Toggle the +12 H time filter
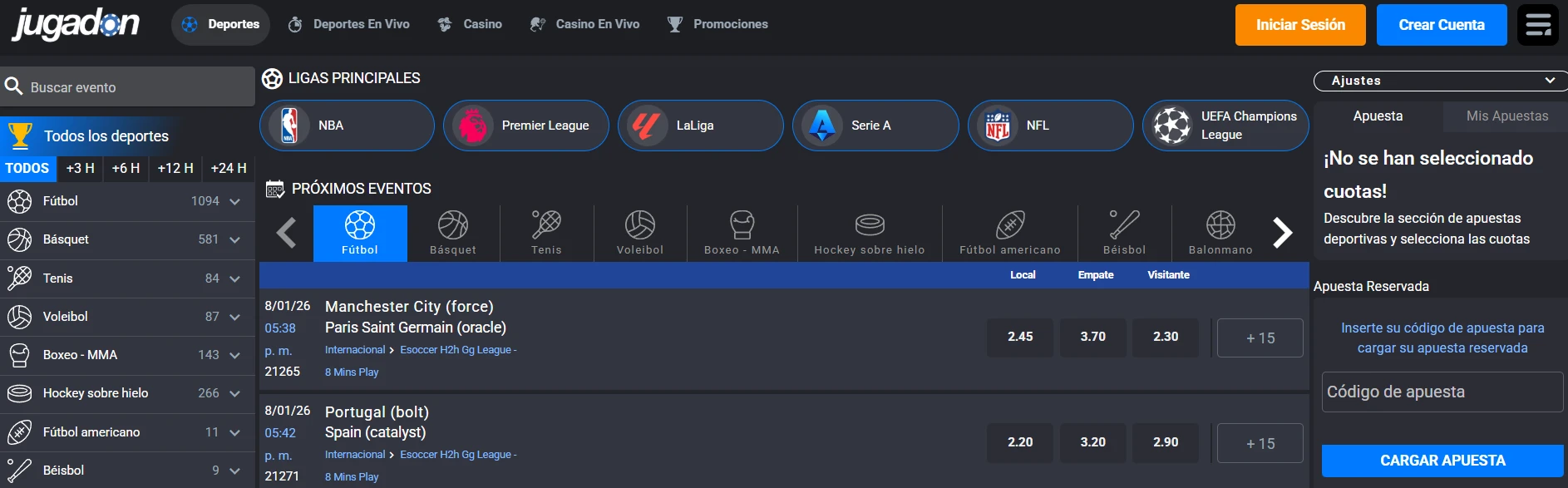Screen dimensions: 1568x488 (175, 168)
